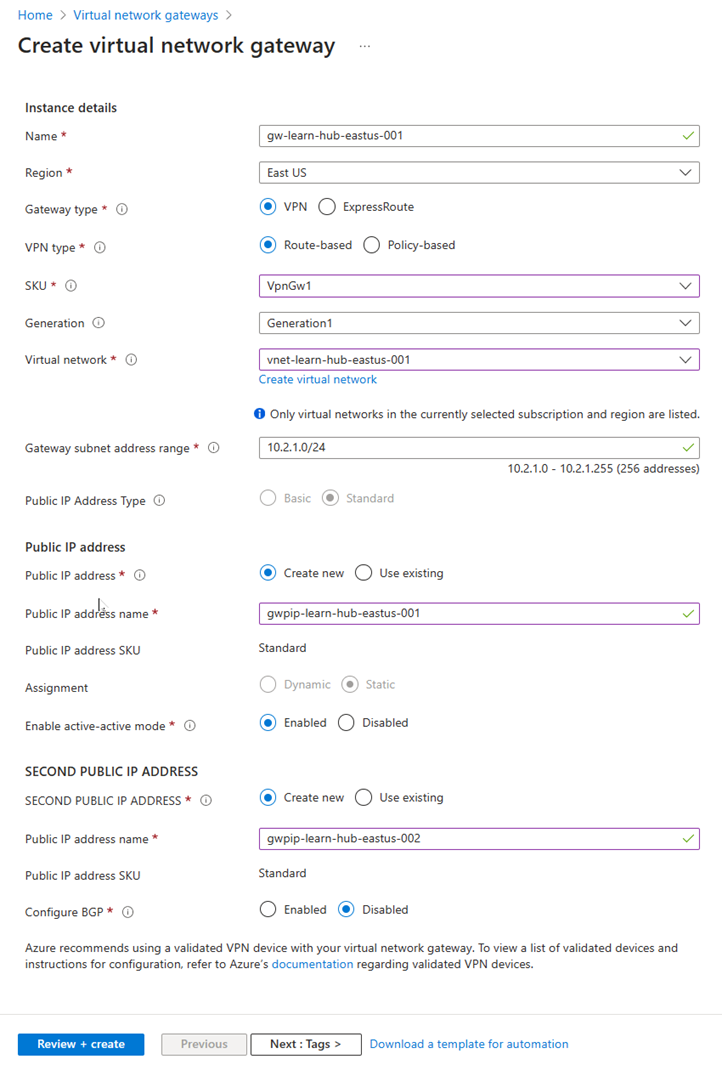Select the ExpressRoute gateway type
This screenshot has width=722, height=1065.
[x=327, y=207]
